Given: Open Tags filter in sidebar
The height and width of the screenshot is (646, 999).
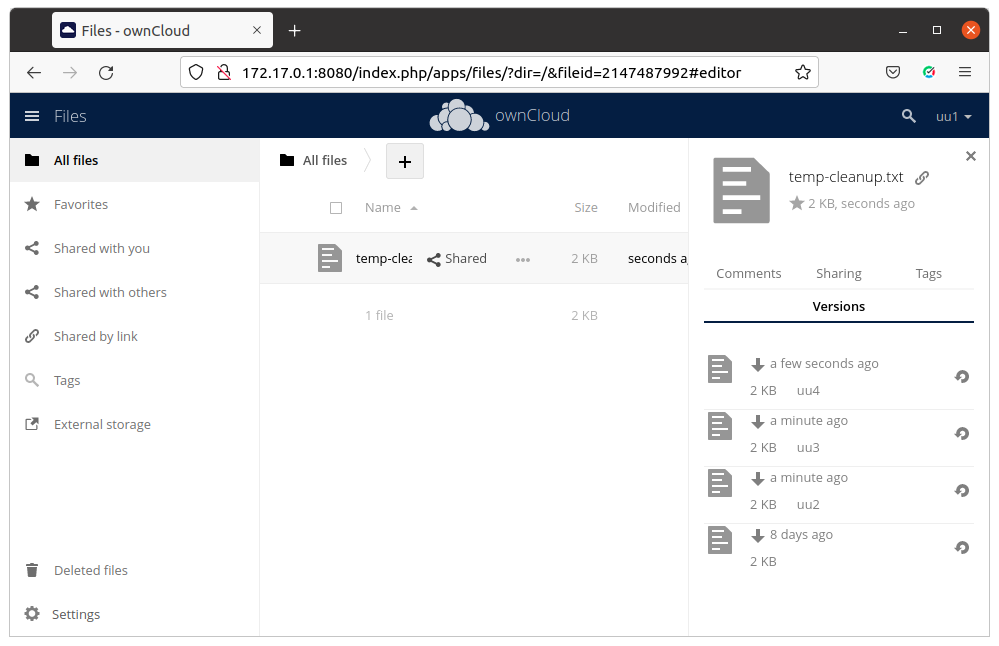Looking at the screenshot, I should (x=134, y=380).
